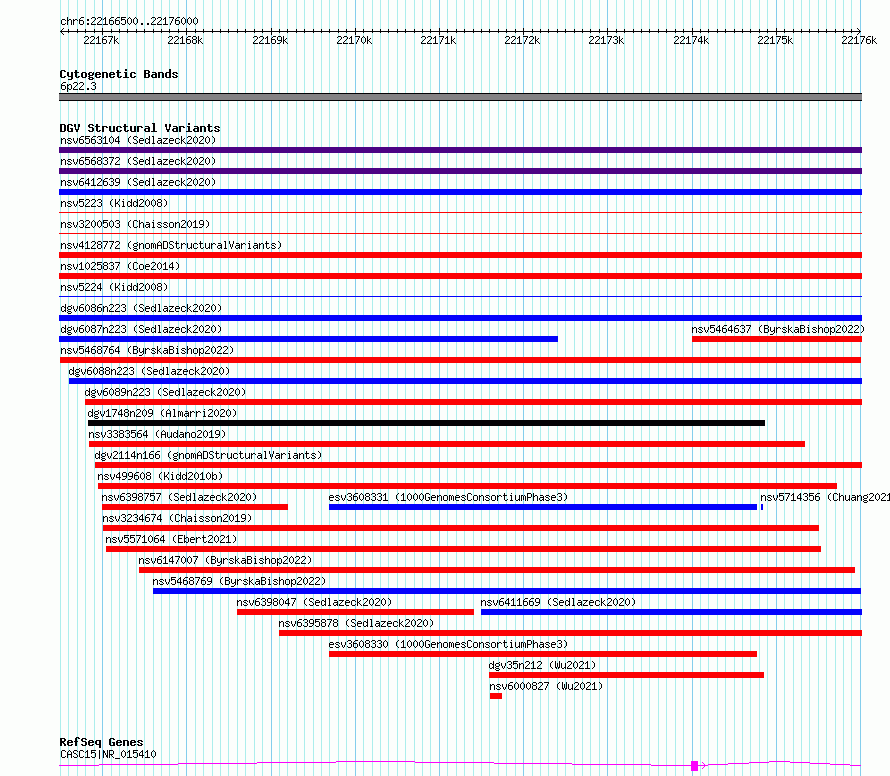Click the black dgv1748n209 (Almarri2020) bar
The width and height of the screenshot is (890, 776).
pyautogui.click(x=426, y=423)
